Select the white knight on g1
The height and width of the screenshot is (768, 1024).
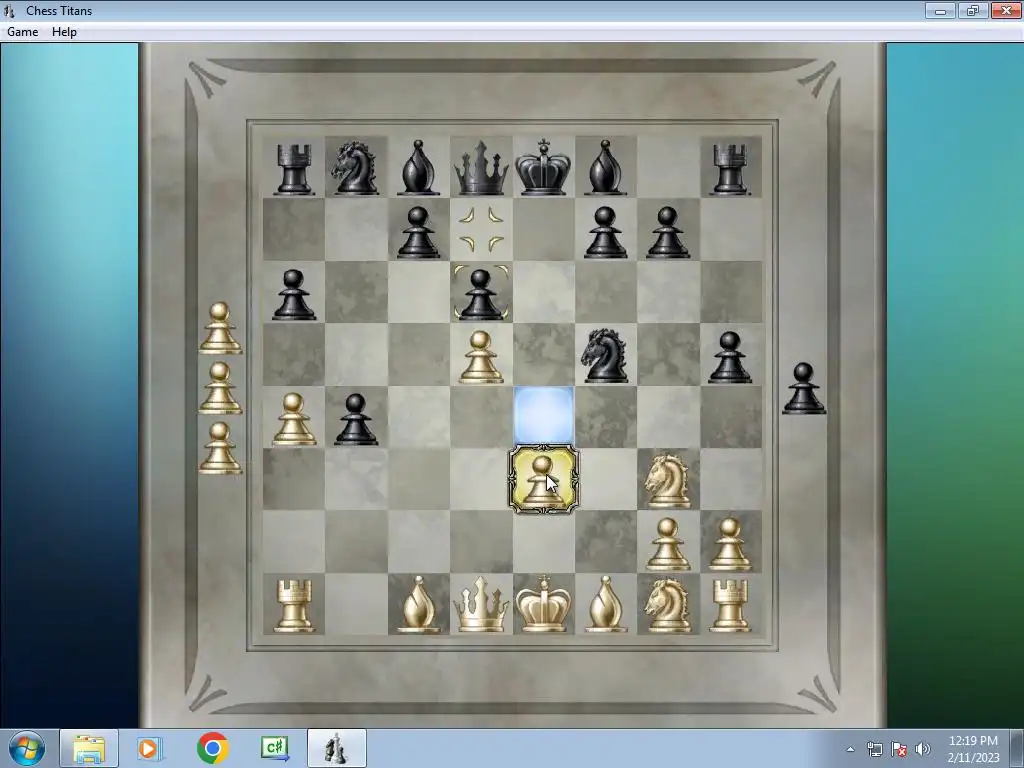668,606
